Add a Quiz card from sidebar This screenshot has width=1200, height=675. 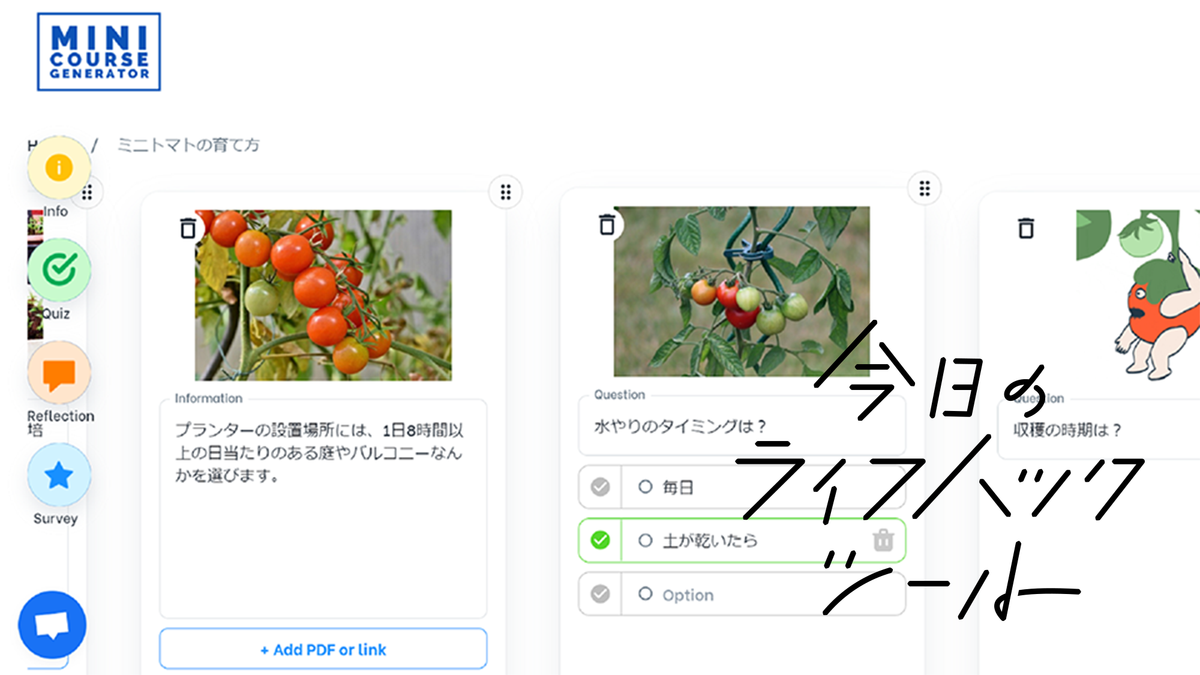coord(59,270)
